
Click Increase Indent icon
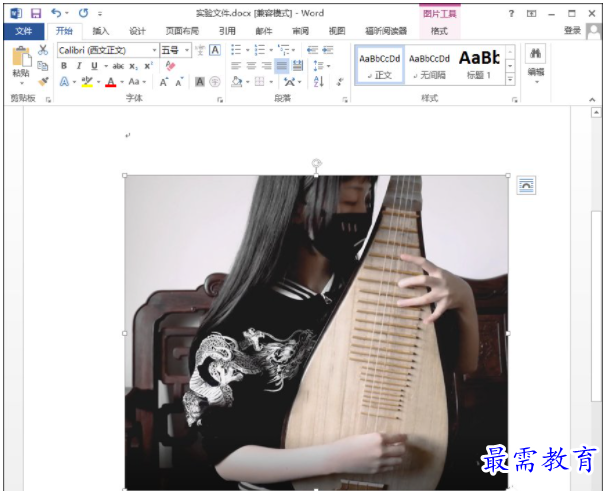click(x=328, y=50)
